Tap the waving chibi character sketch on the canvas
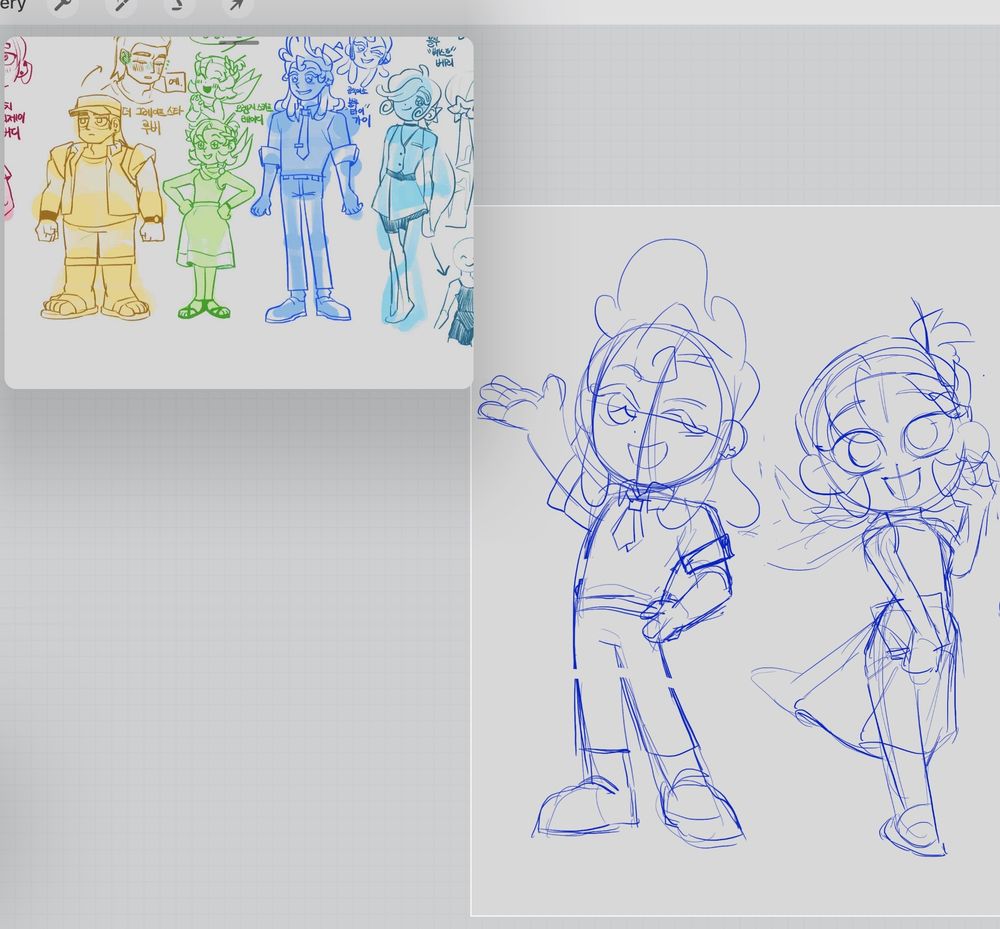The height and width of the screenshot is (929, 1000). click(x=617, y=542)
